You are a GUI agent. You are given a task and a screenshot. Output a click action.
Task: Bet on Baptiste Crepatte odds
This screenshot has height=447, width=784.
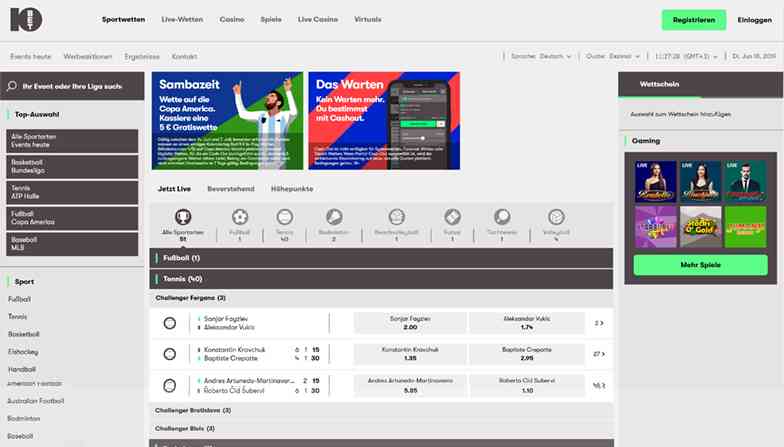526,354
